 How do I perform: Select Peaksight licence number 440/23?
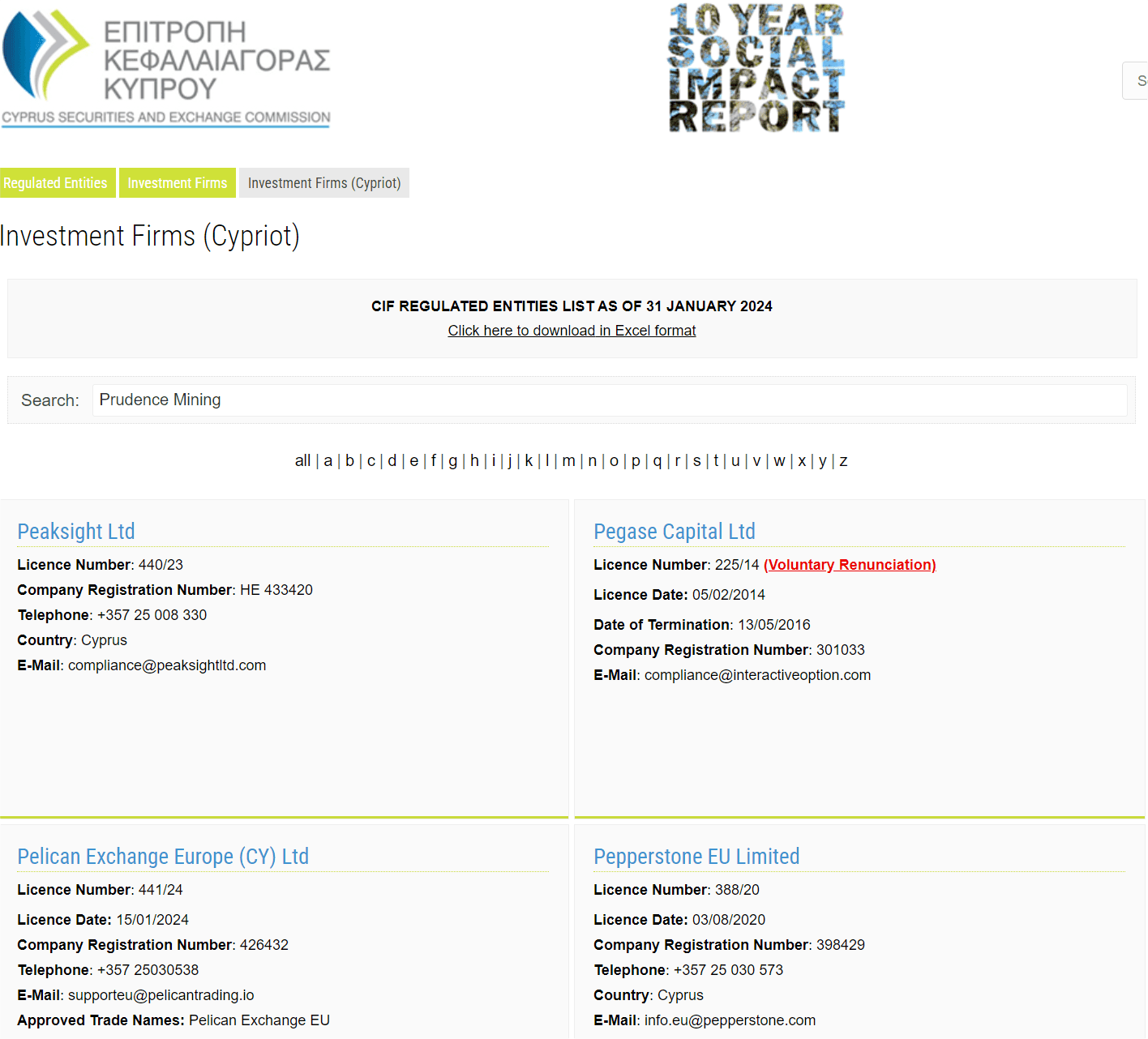[x=161, y=565]
